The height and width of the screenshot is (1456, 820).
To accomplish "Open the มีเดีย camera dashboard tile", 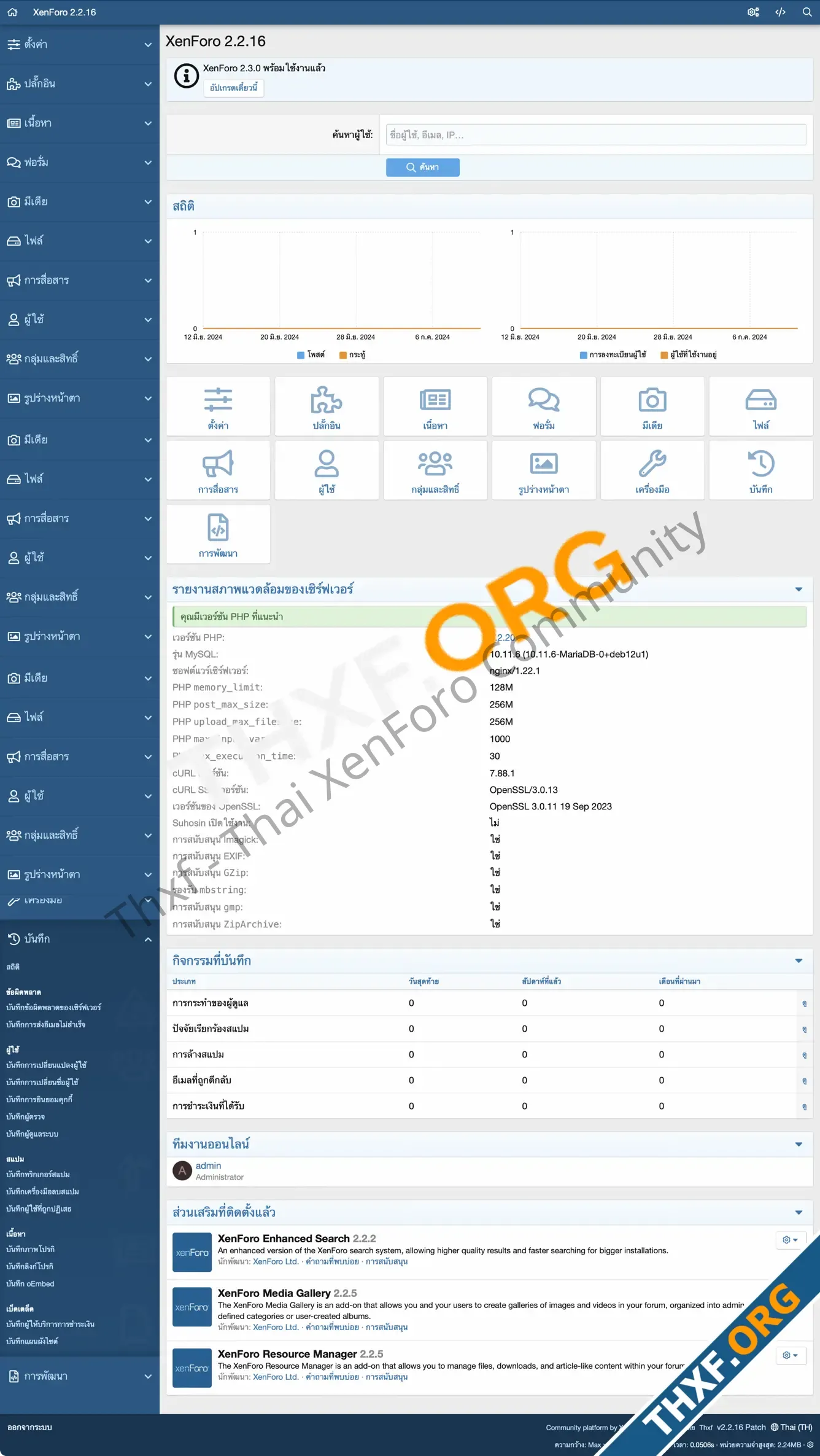I will [x=652, y=407].
